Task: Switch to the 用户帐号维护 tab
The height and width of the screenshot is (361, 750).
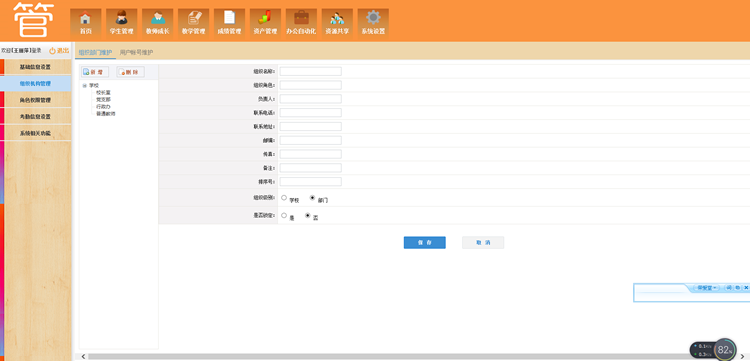Action: point(136,53)
